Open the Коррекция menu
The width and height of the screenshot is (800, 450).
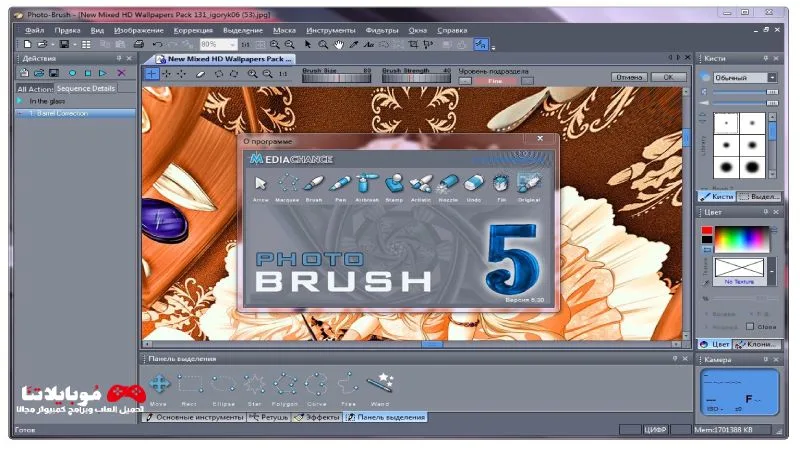click(x=193, y=30)
